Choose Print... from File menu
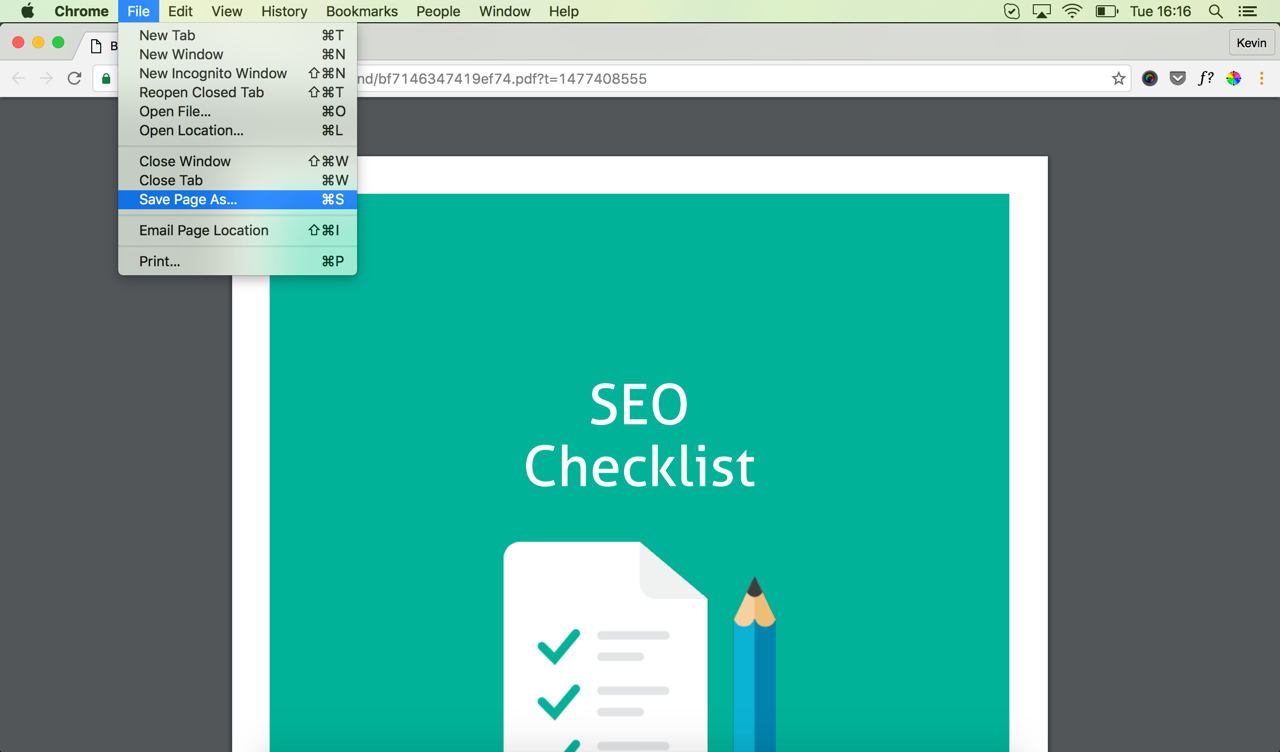The width and height of the screenshot is (1280, 752). [x=237, y=261]
